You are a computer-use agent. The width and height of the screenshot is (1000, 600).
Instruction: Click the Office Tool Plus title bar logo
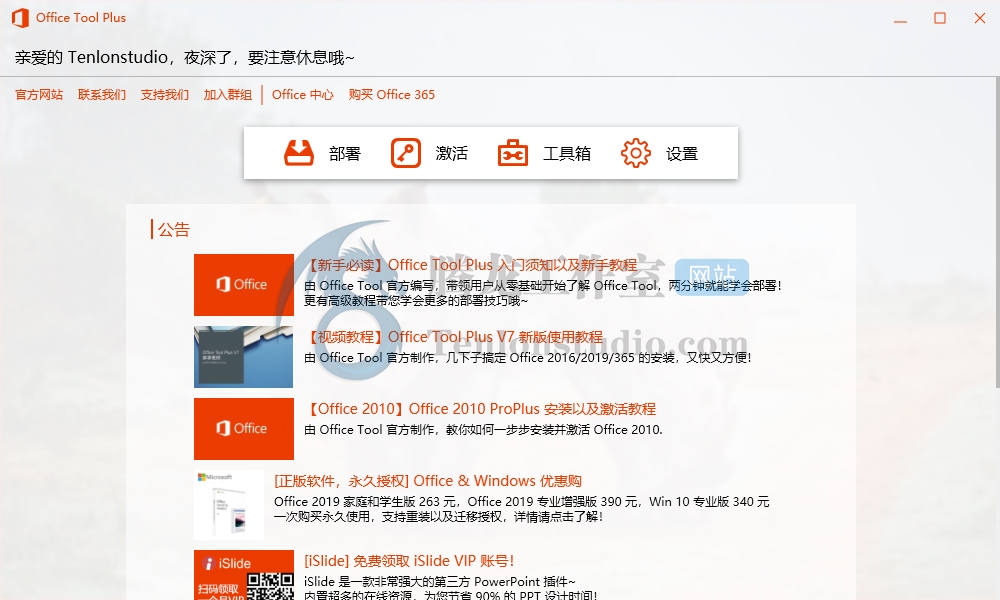(x=20, y=18)
